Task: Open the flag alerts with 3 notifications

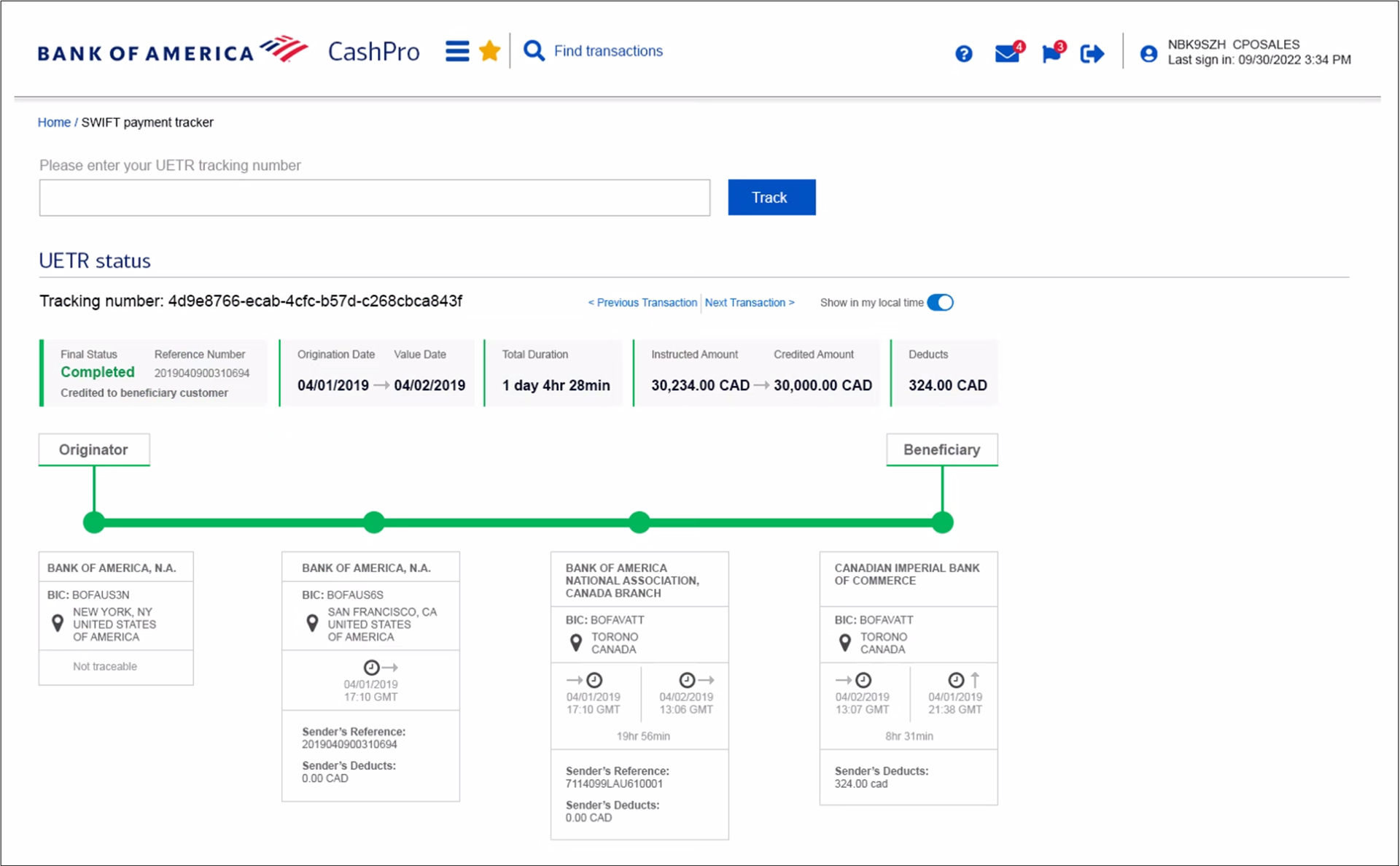Action: click(x=1053, y=53)
